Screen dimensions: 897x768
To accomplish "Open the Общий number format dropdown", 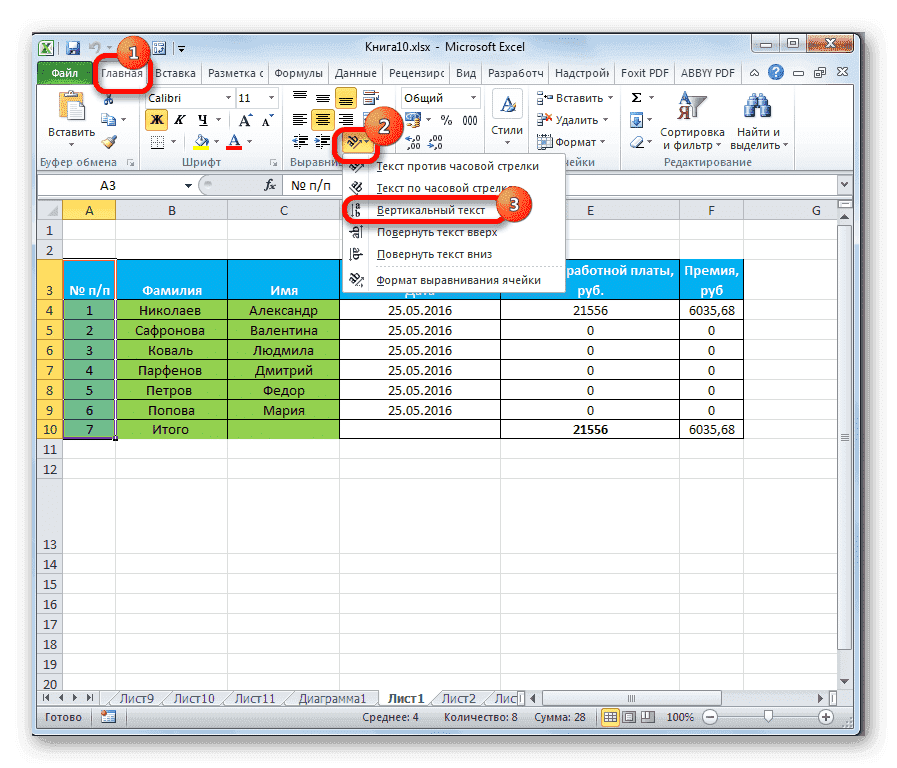I will [x=472, y=98].
